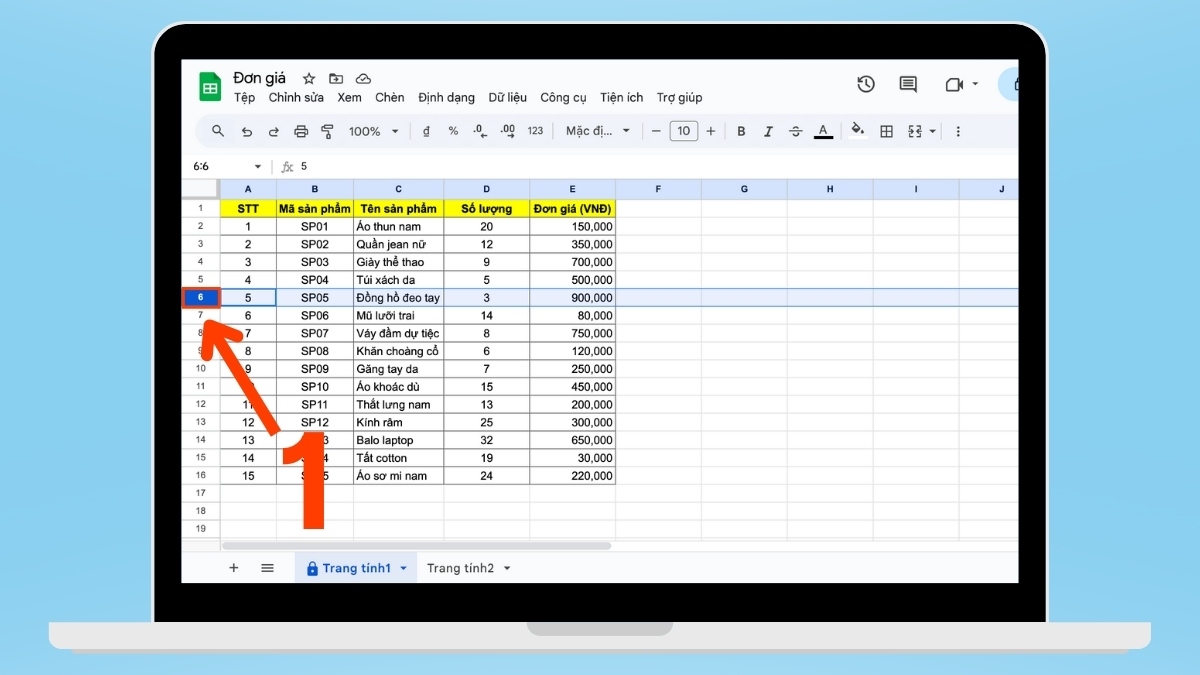The width and height of the screenshot is (1200, 675).
Task: Open the comments panel icon
Action: click(x=908, y=85)
